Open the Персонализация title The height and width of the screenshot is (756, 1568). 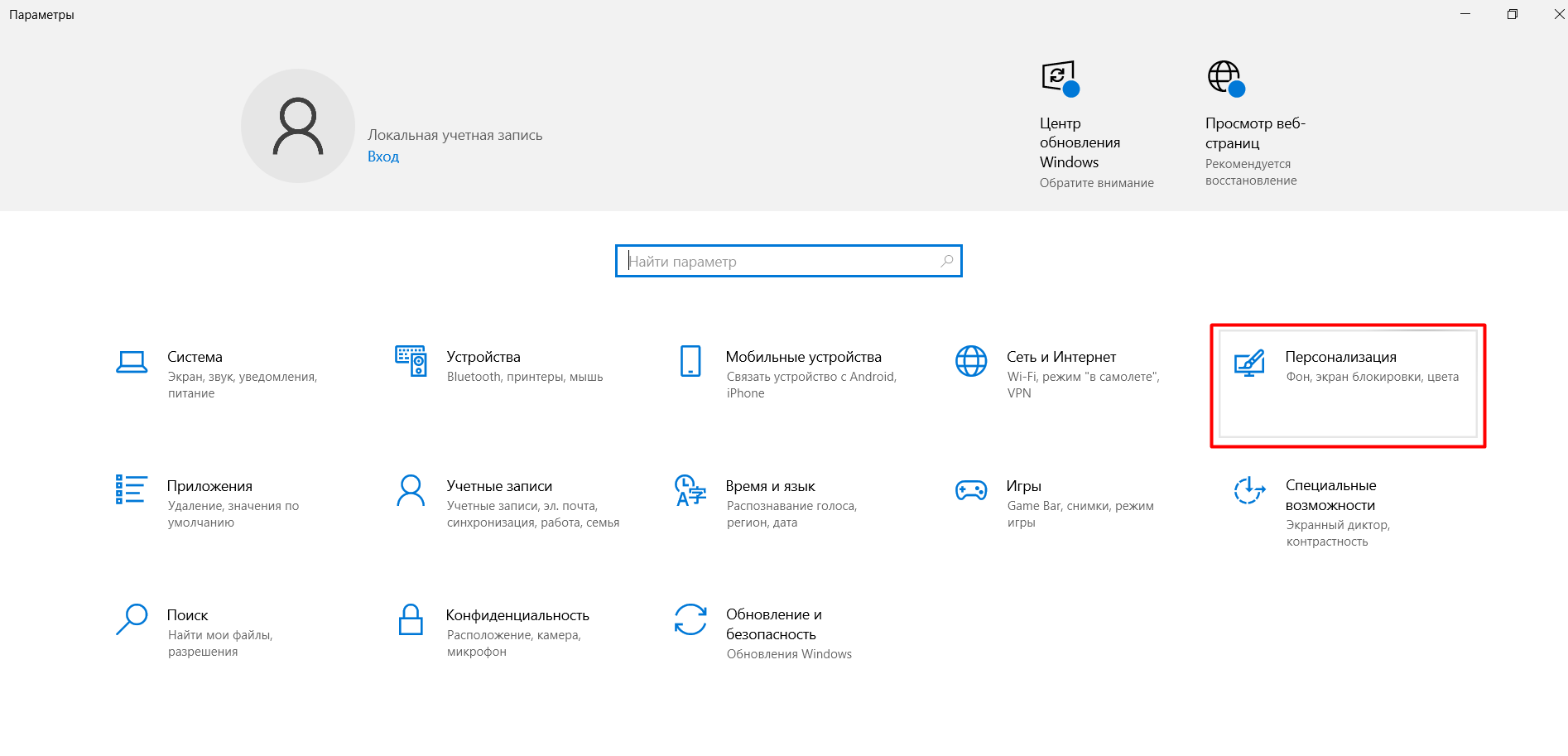pyautogui.click(x=1341, y=357)
